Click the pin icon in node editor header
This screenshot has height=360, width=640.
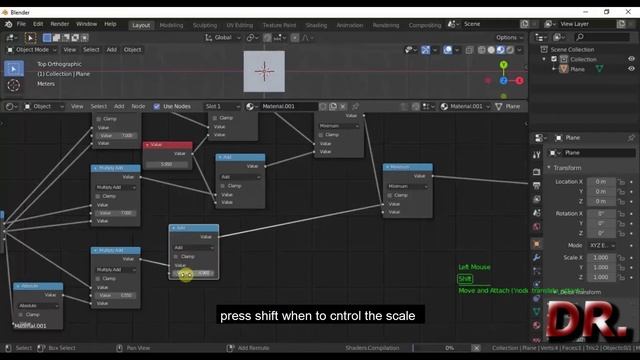pyautogui.click(x=356, y=107)
